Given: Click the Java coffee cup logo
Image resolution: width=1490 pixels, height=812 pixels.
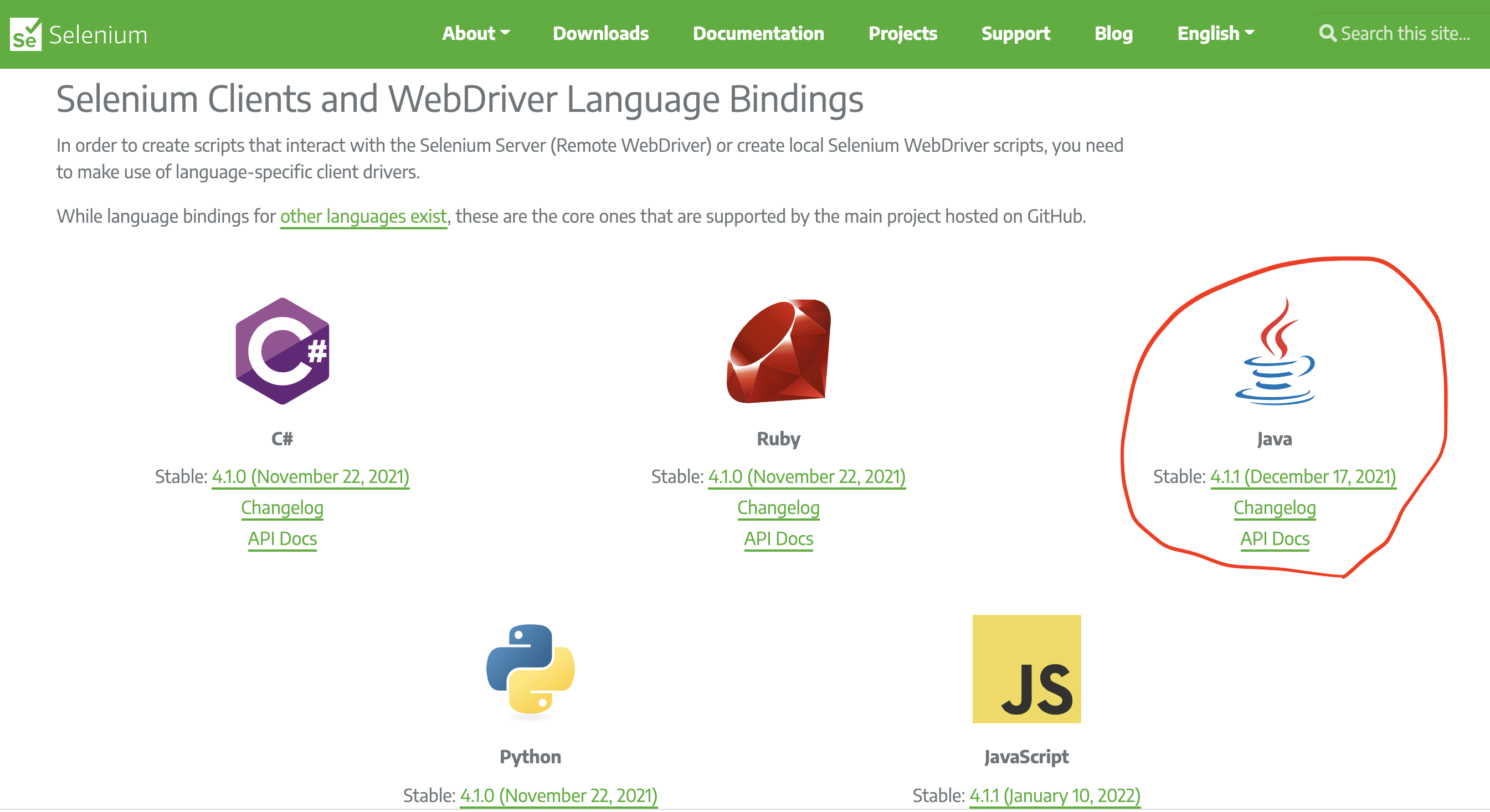Looking at the screenshot, I should (x=1275, y=353).
